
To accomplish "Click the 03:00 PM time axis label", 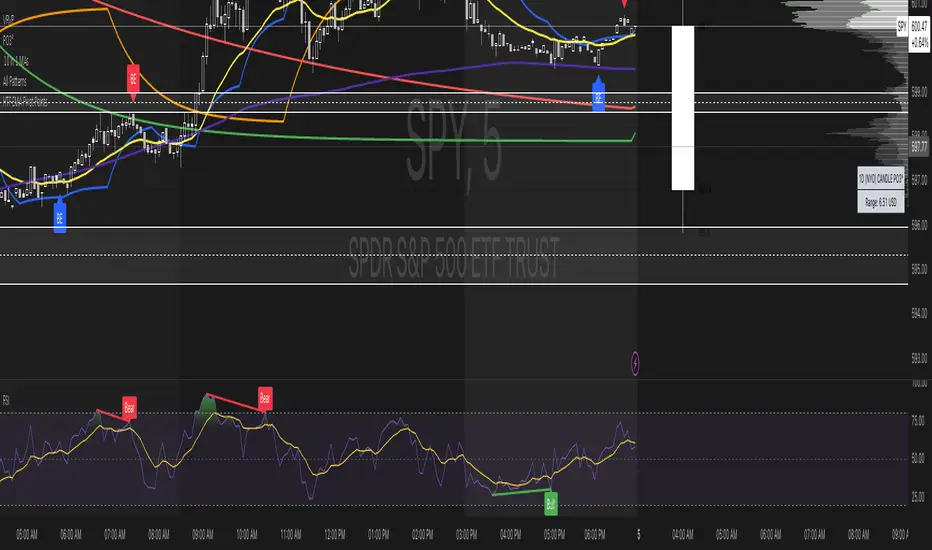I will pyautogui.click(x=467, y=535).
